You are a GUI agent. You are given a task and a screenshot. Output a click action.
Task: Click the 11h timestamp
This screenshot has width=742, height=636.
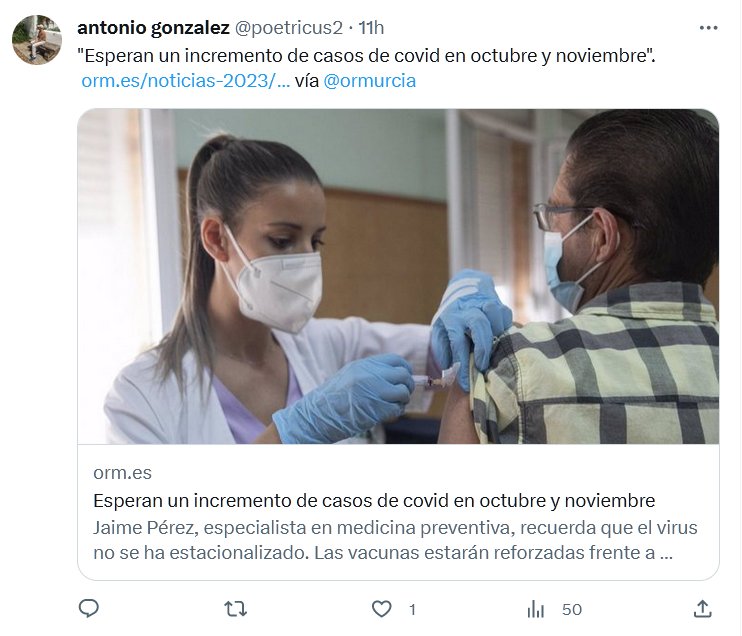point(371,28)
